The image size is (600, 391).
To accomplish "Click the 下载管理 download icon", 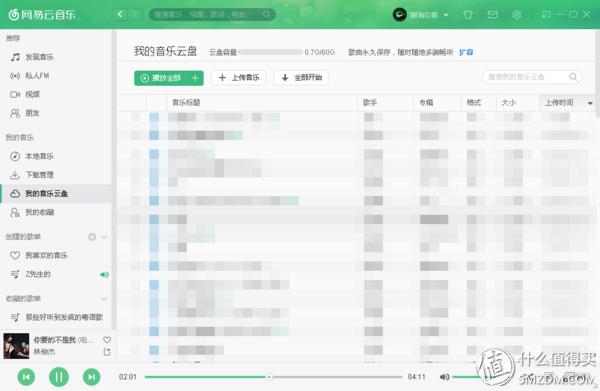I will coord(15,175).
